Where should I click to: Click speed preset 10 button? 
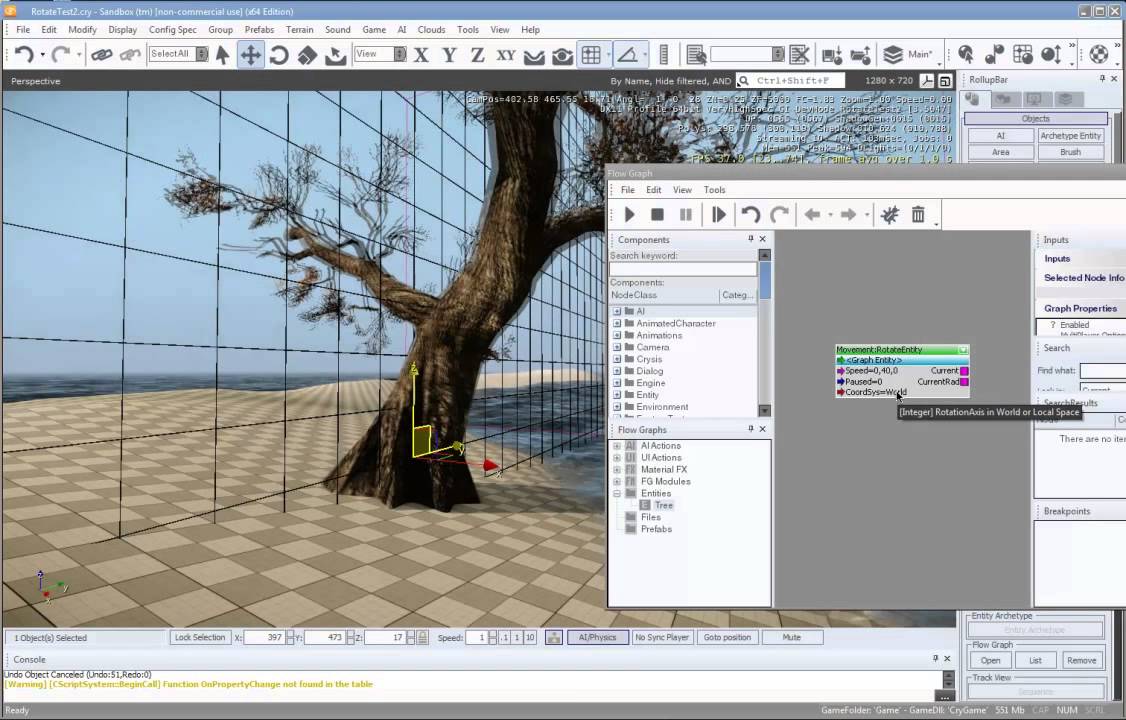click(530, 637)
